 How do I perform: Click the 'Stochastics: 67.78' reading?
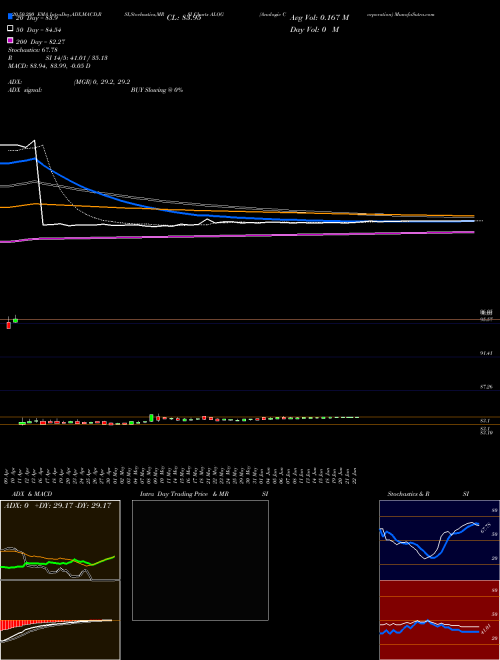[33, 50]
